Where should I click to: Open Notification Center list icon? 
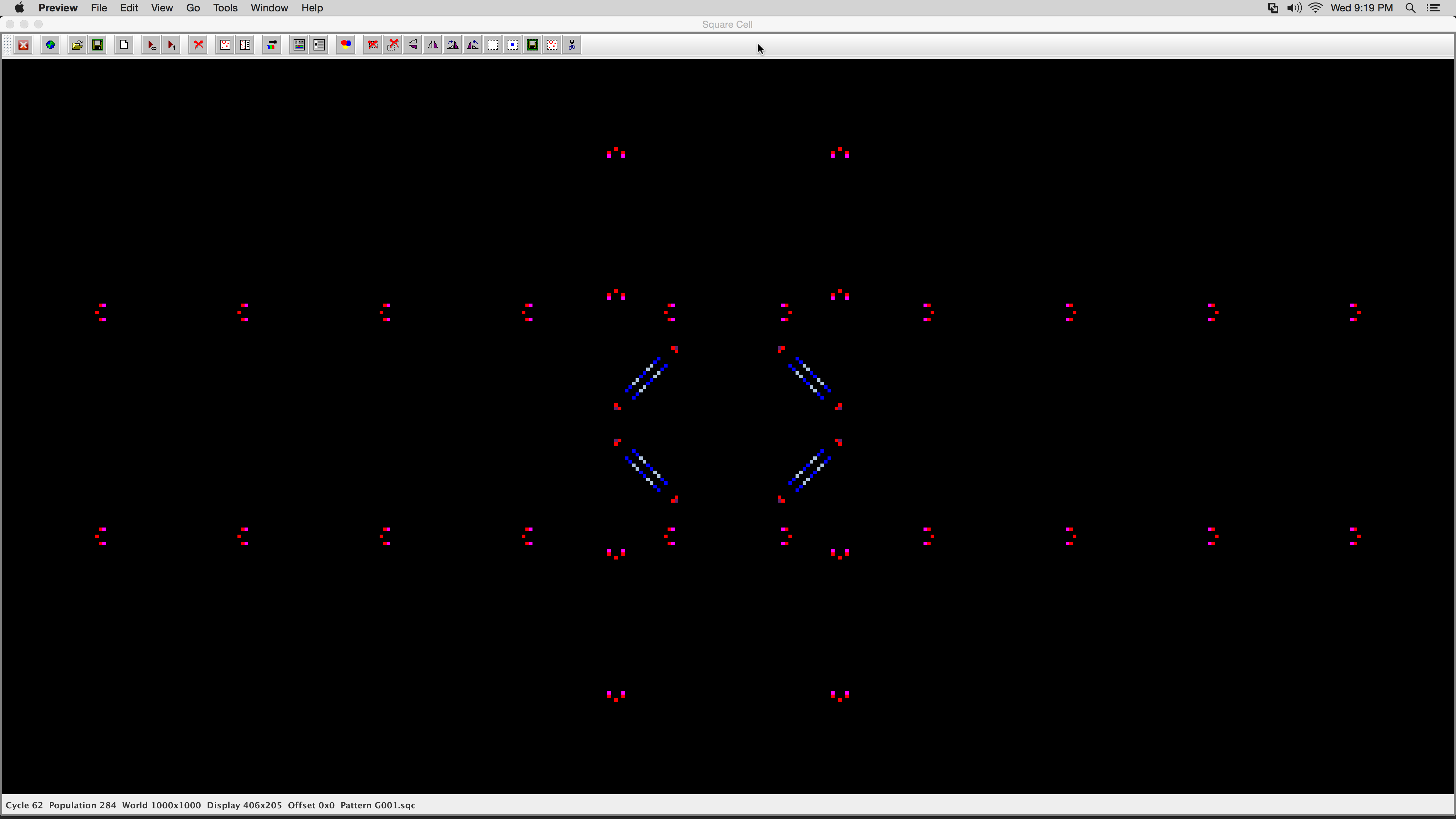coord(1433,8)
